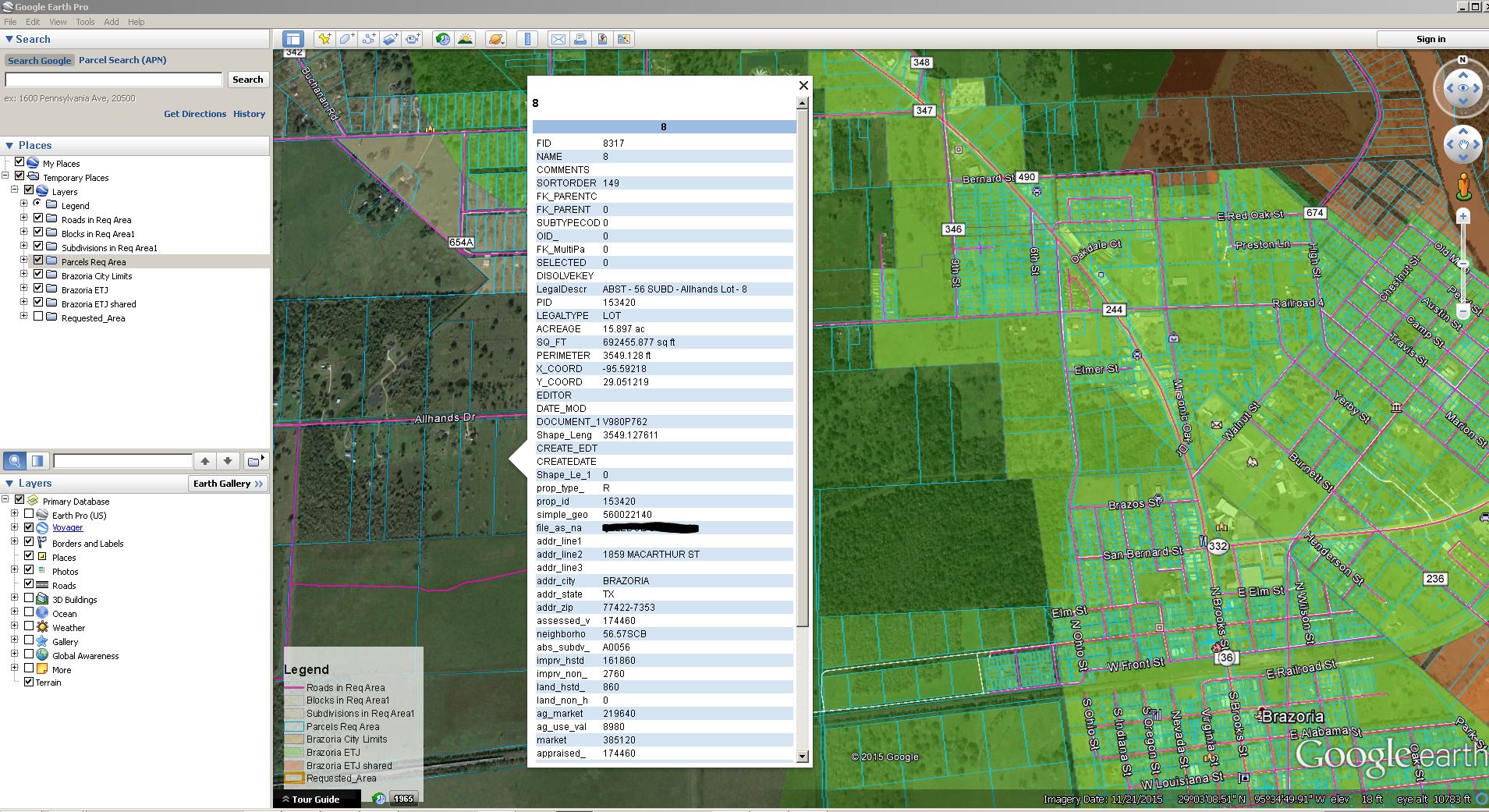Collapse the Layers panel header triangle
The image size is (1489, 812).
point(9,483)
